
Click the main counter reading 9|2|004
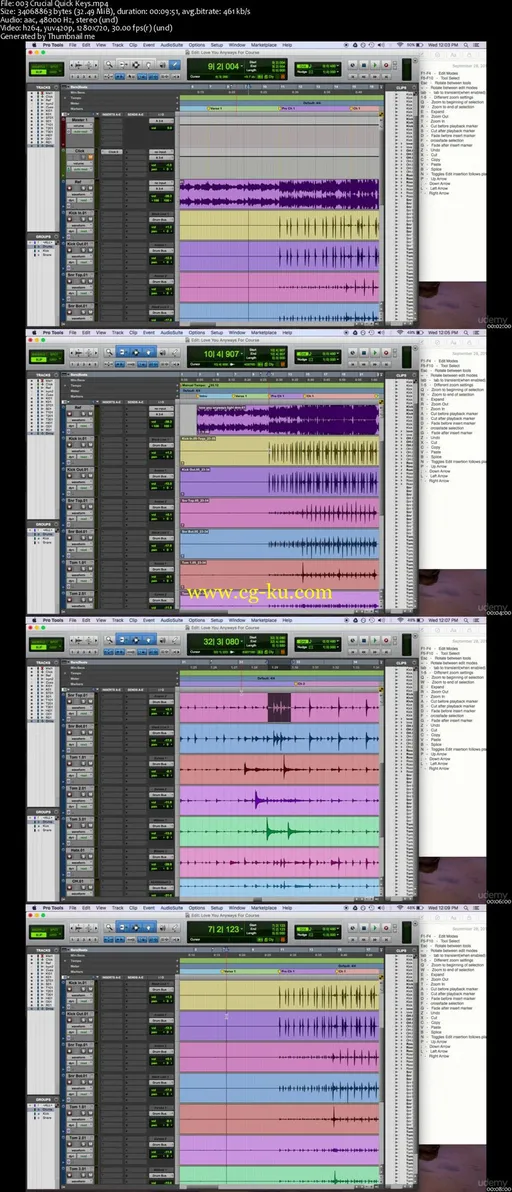click(x=223, y=67)
